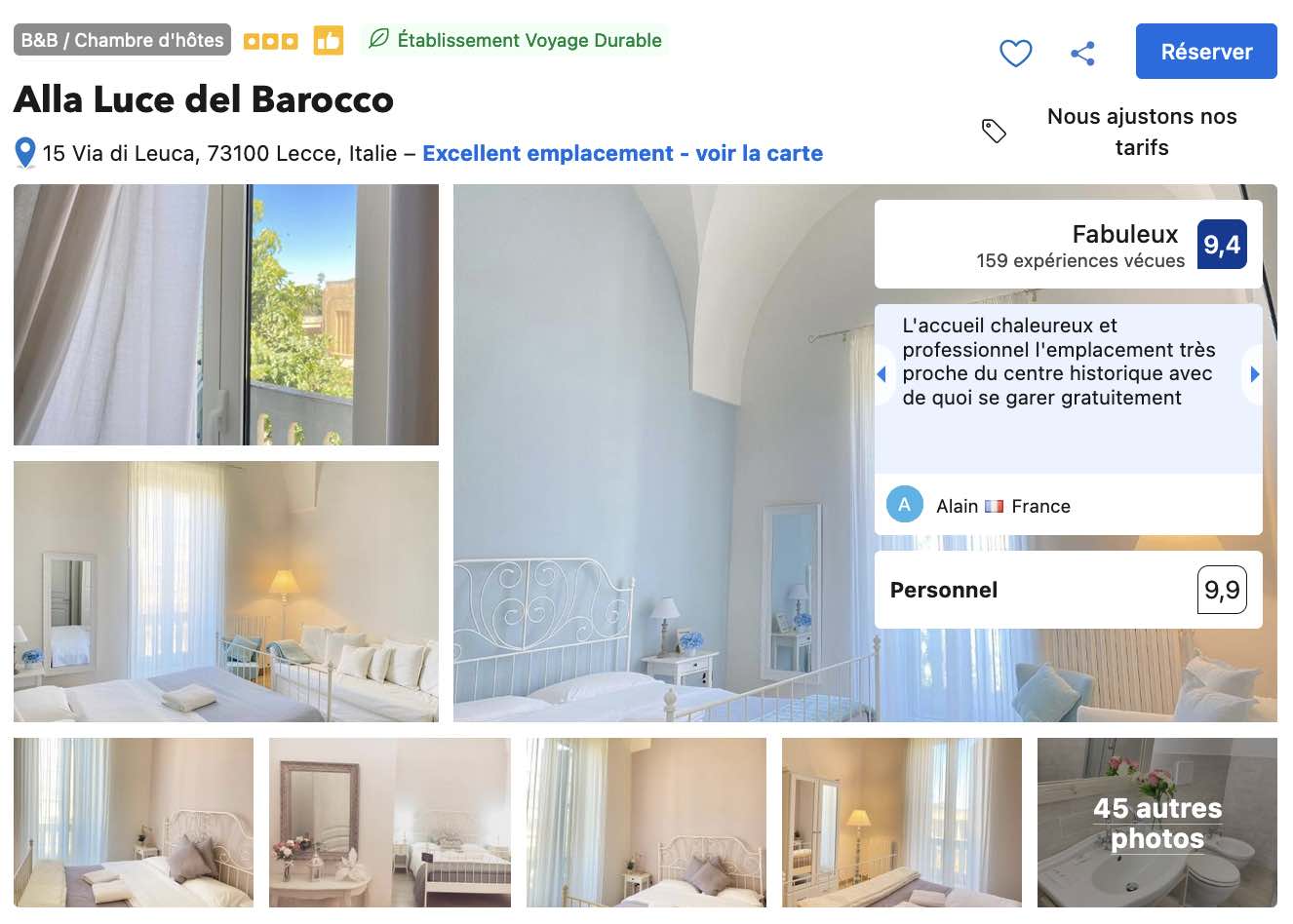1293x924 pixels.
Task: Open the large vaulted ceiling room photo
Action: 663,453
